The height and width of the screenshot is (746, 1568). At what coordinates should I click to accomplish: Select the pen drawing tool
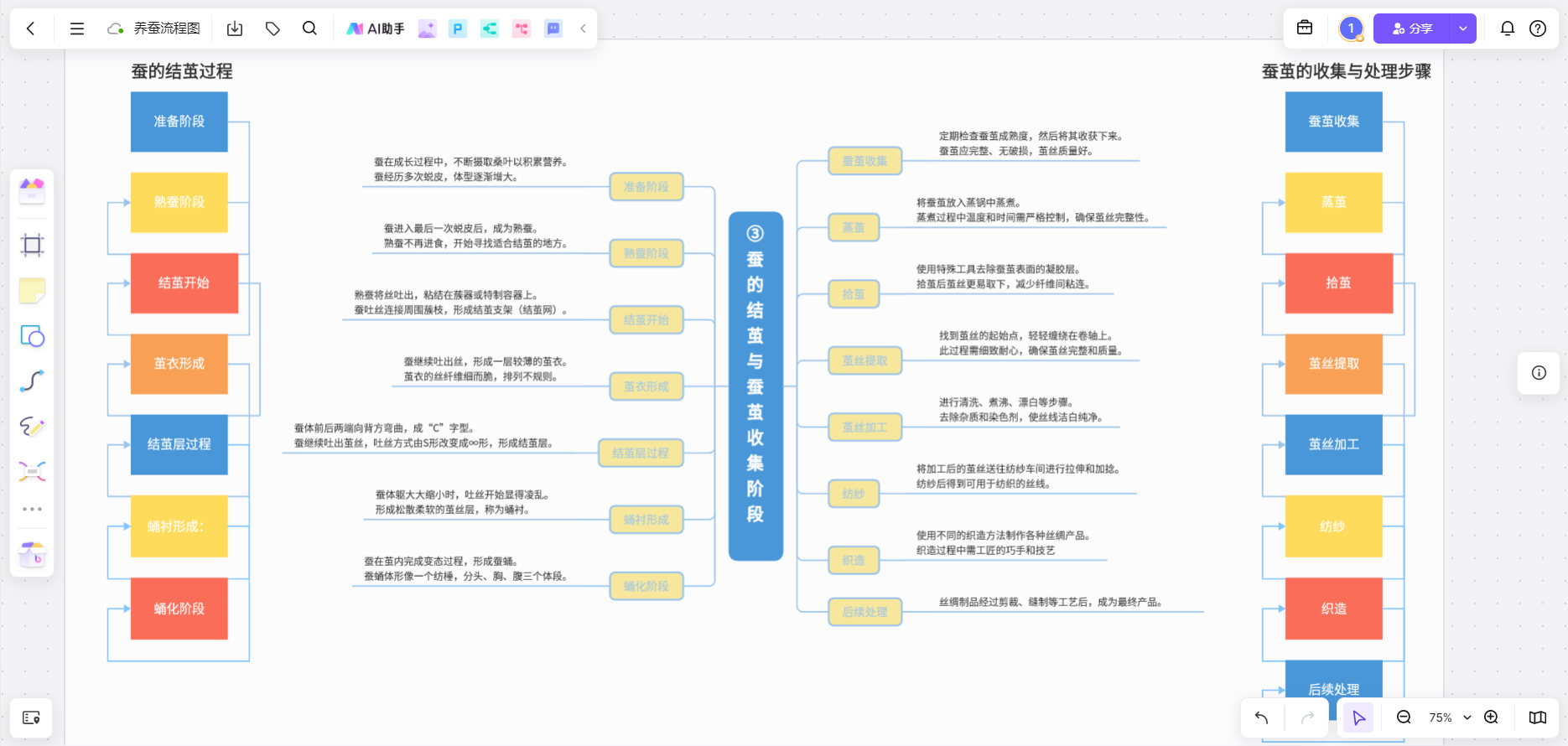point(32,427)
